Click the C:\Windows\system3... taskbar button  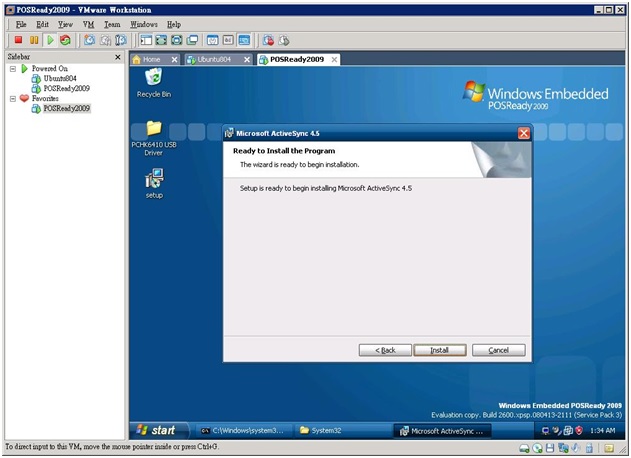pyautogui.click(x=243, y=431)
